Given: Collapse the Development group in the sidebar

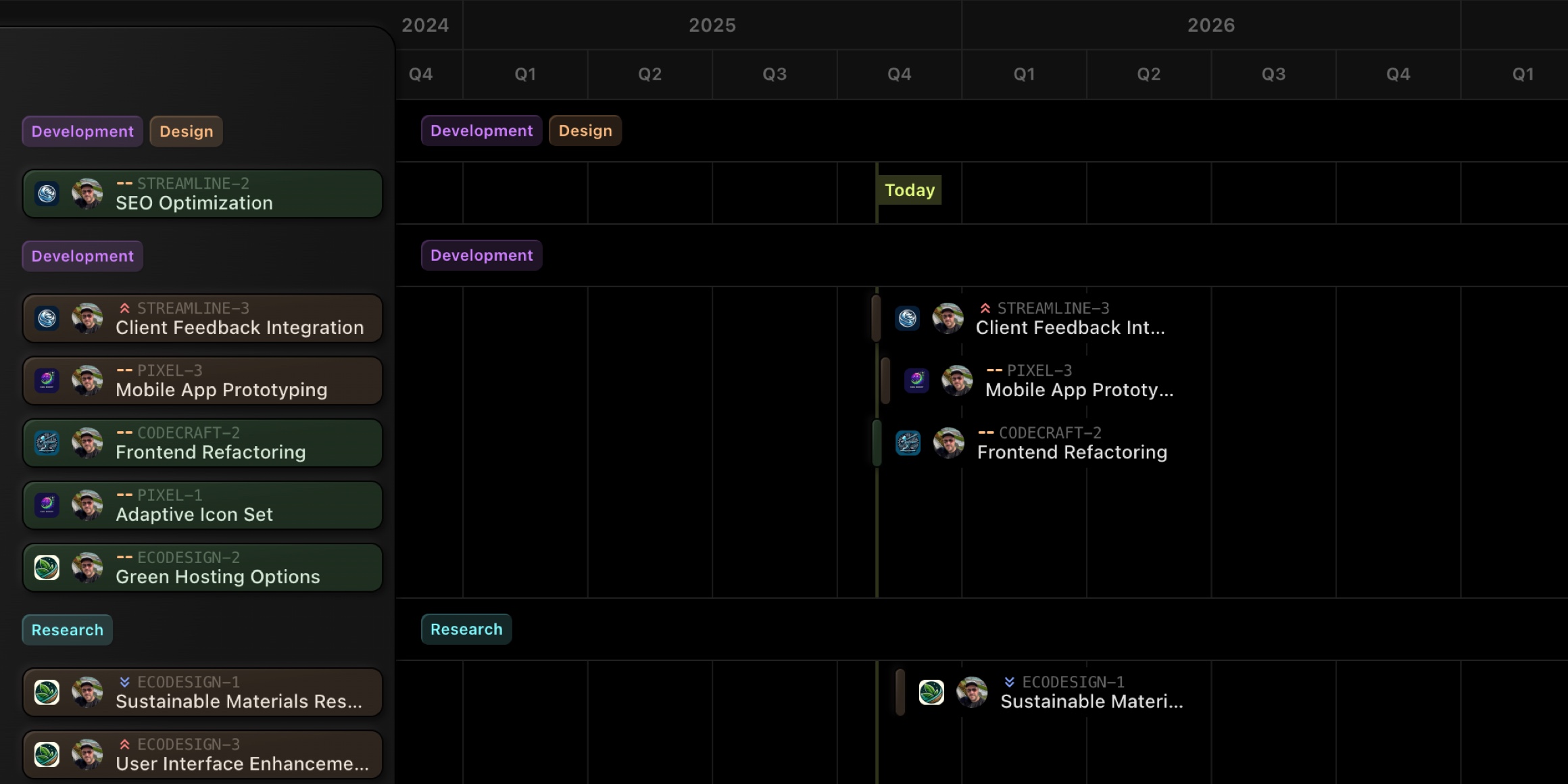Looking at the screenshot, I should (82, 255).
